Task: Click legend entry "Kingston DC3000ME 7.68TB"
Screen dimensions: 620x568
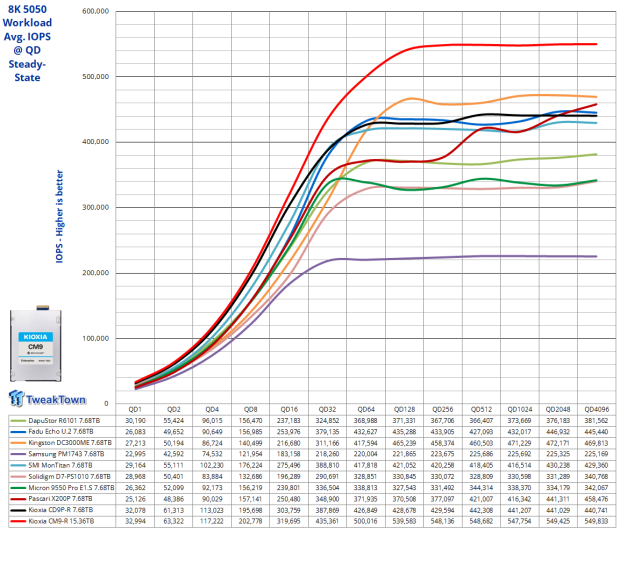Action: point(70,443)
